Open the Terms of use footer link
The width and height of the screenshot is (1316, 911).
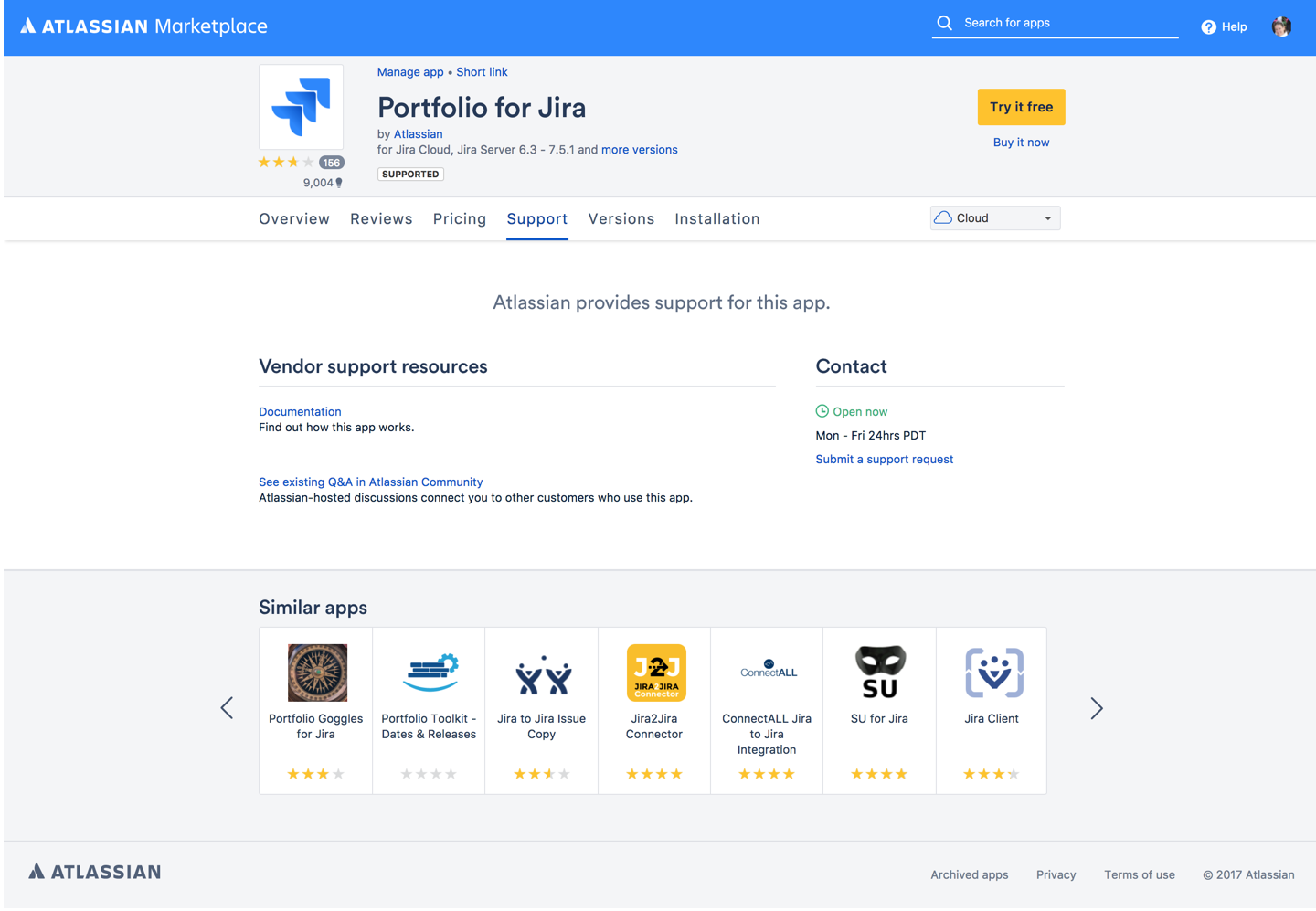pos(1140,875)
